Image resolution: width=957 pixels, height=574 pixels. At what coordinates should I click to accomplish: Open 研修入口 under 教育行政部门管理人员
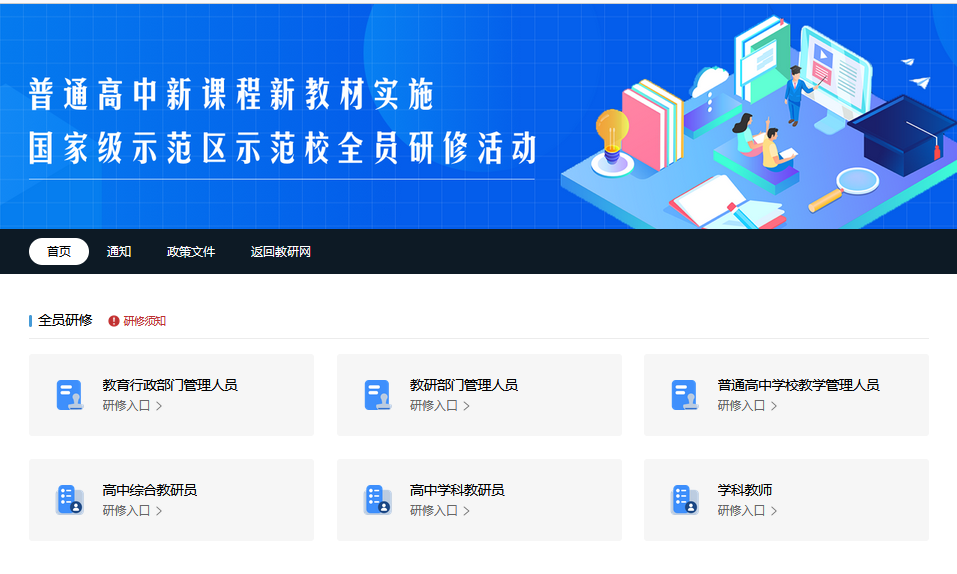point(132,406)
